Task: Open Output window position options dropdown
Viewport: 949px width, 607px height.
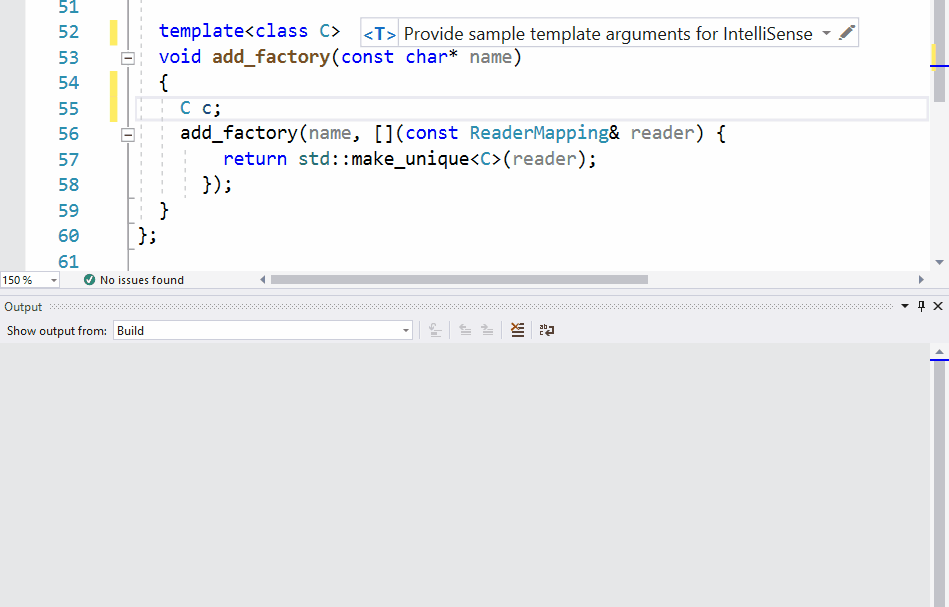Action: (905, 306)
